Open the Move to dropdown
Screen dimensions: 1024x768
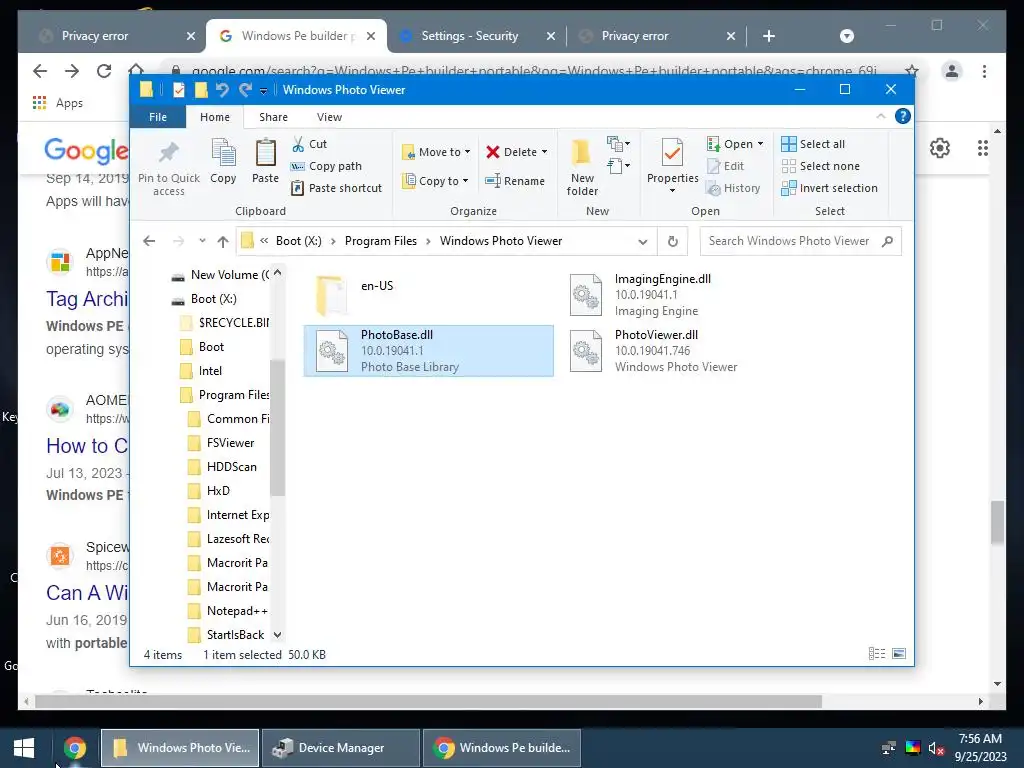[x=436, y=152]
